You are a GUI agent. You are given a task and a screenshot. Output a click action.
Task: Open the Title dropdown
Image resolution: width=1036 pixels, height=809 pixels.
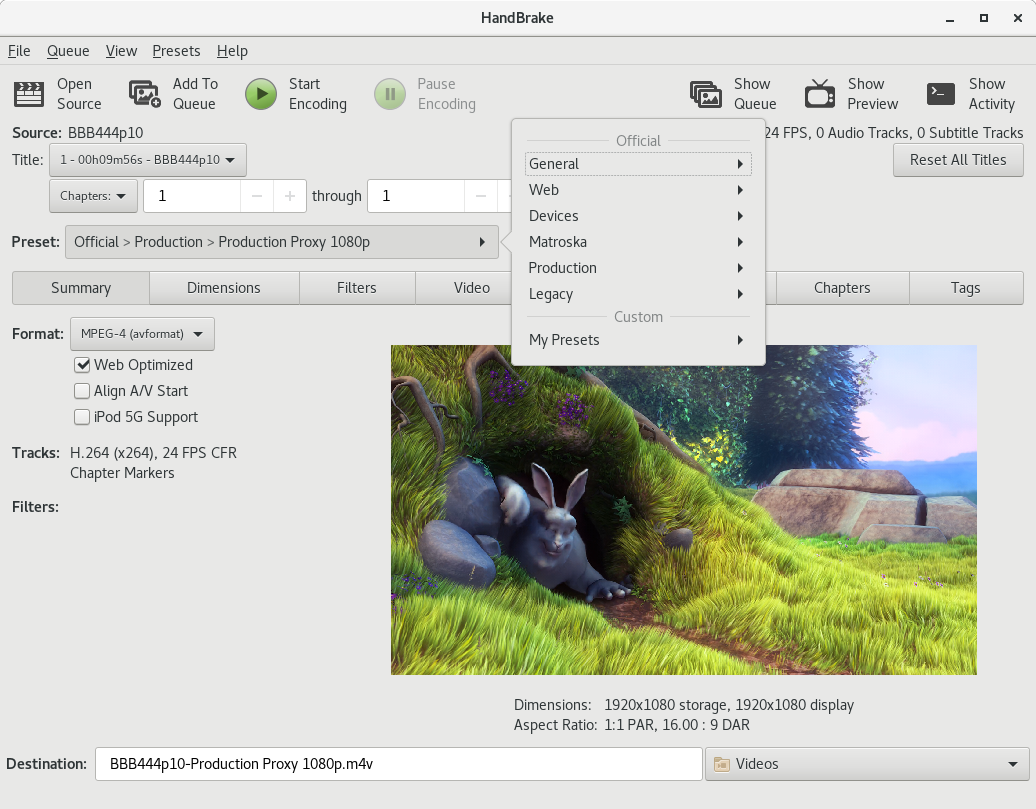click(x=148, y=160)
